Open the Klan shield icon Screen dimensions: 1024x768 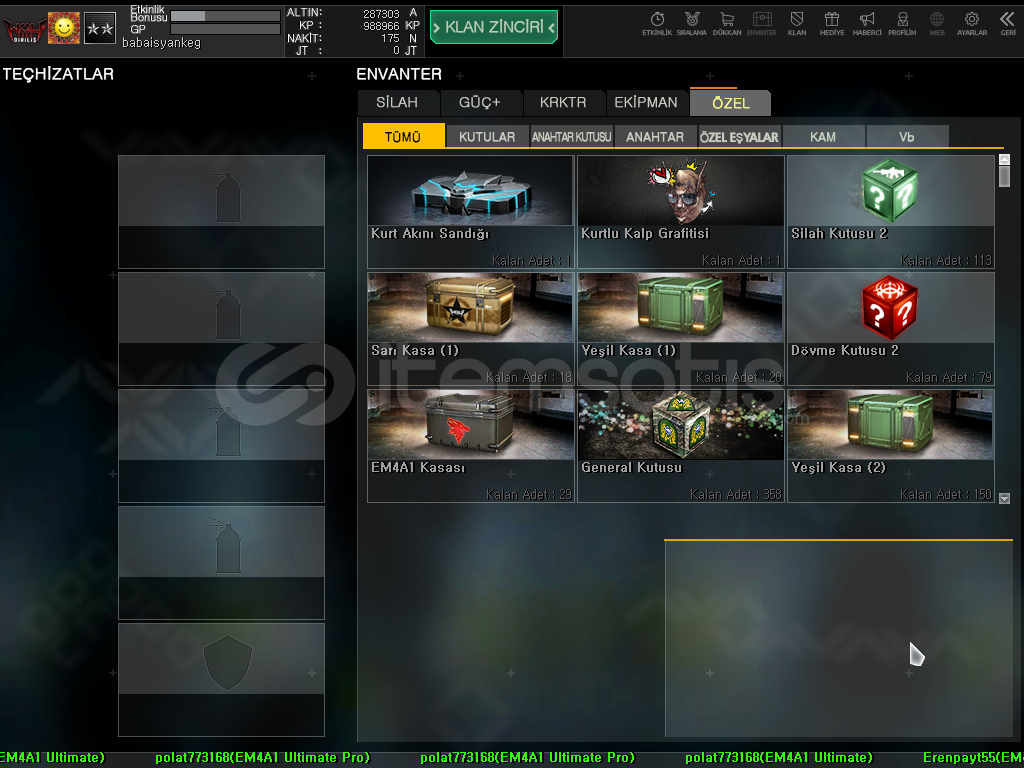(797, 24)
